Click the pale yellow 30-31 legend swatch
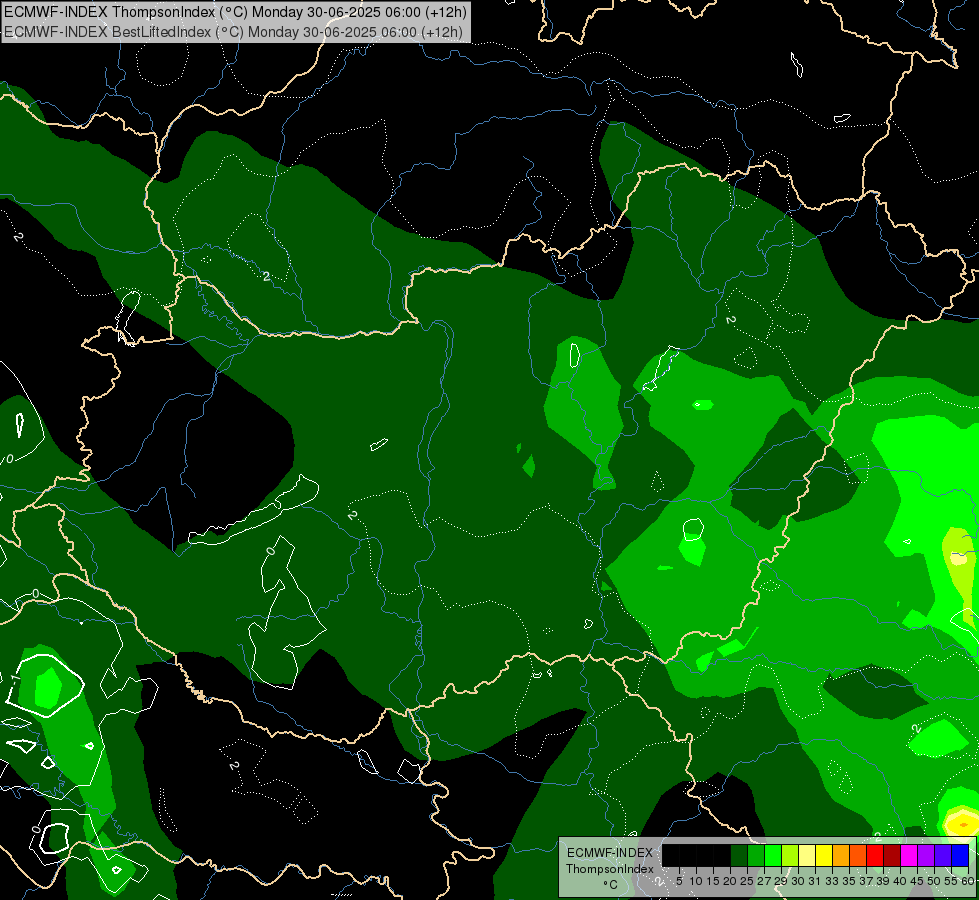 [807, 855]
